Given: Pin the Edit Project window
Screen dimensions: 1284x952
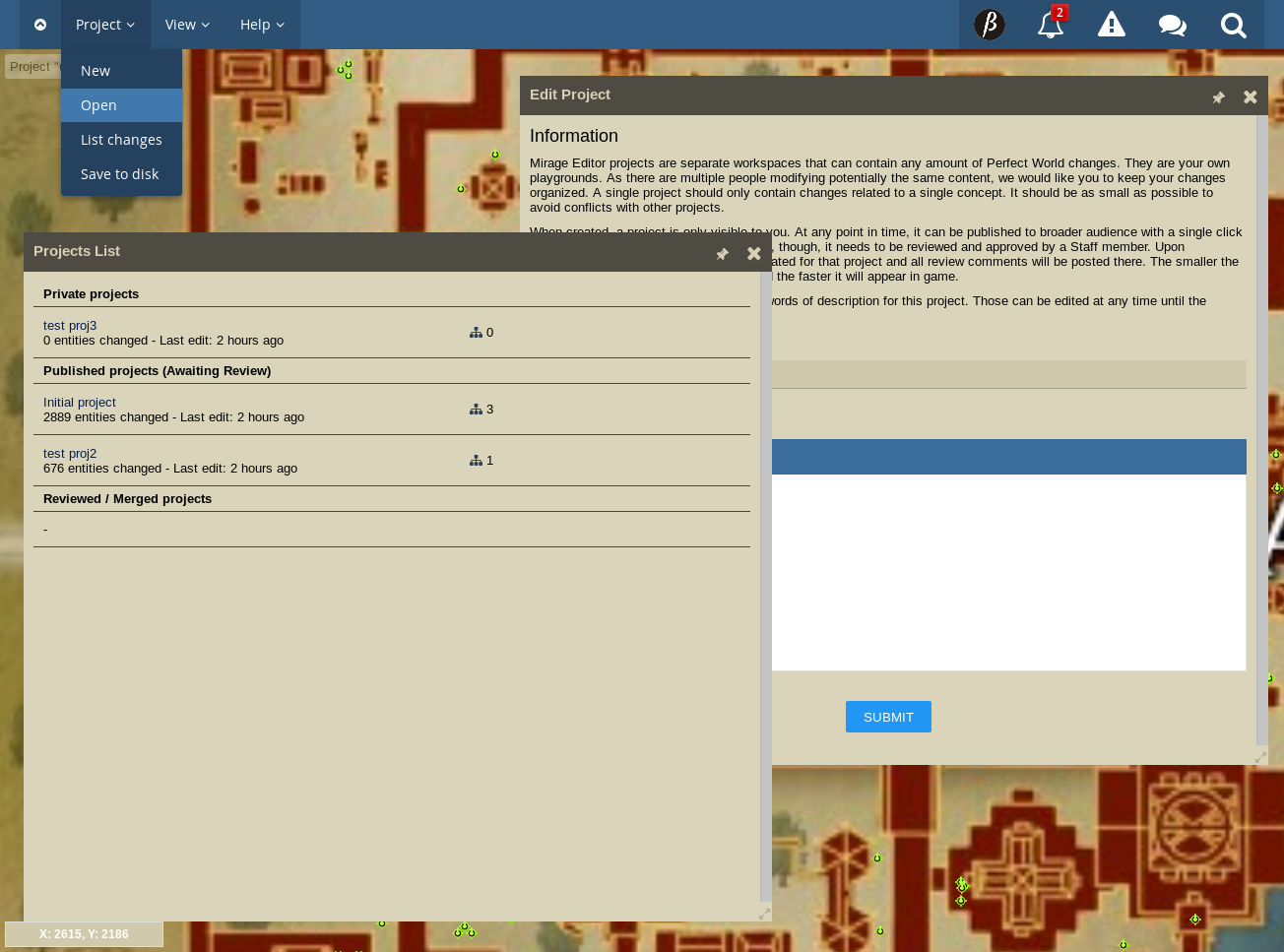Looking at the screenshot, I should pos(1218,97).
